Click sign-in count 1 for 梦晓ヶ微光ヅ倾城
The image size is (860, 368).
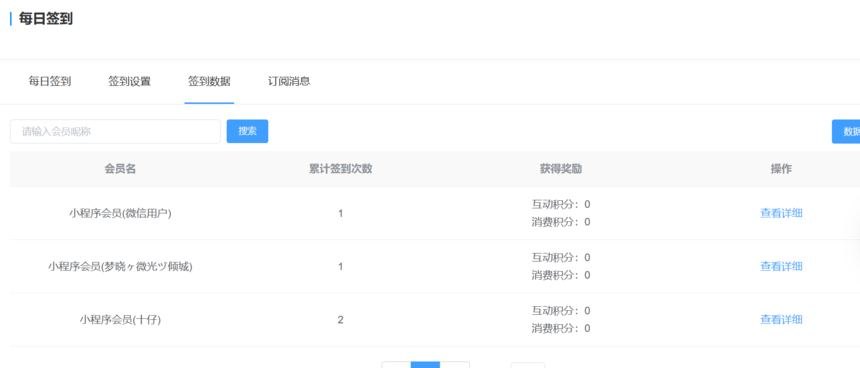(341, 267)
